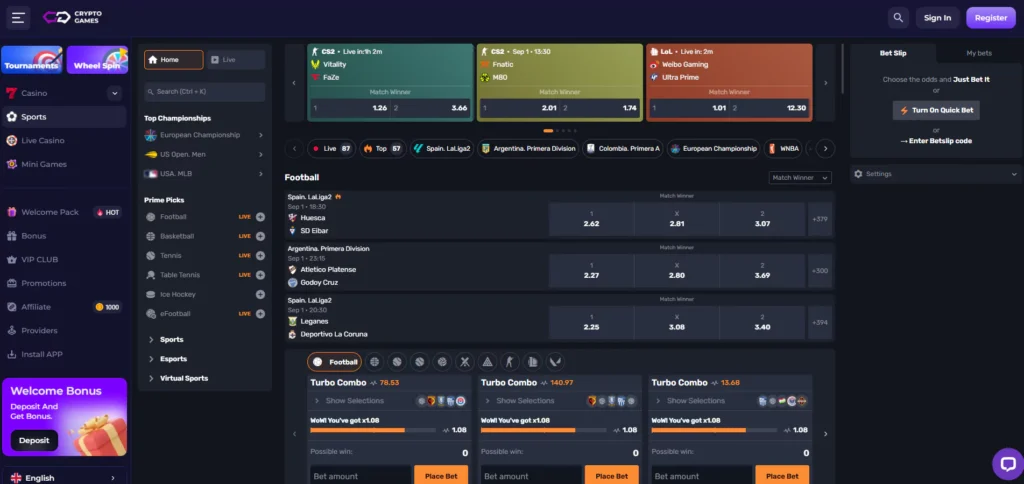The width and height of the screenshot is (1024, 484).
Task: Switch to My bets tab
Action: click(979, 53)
